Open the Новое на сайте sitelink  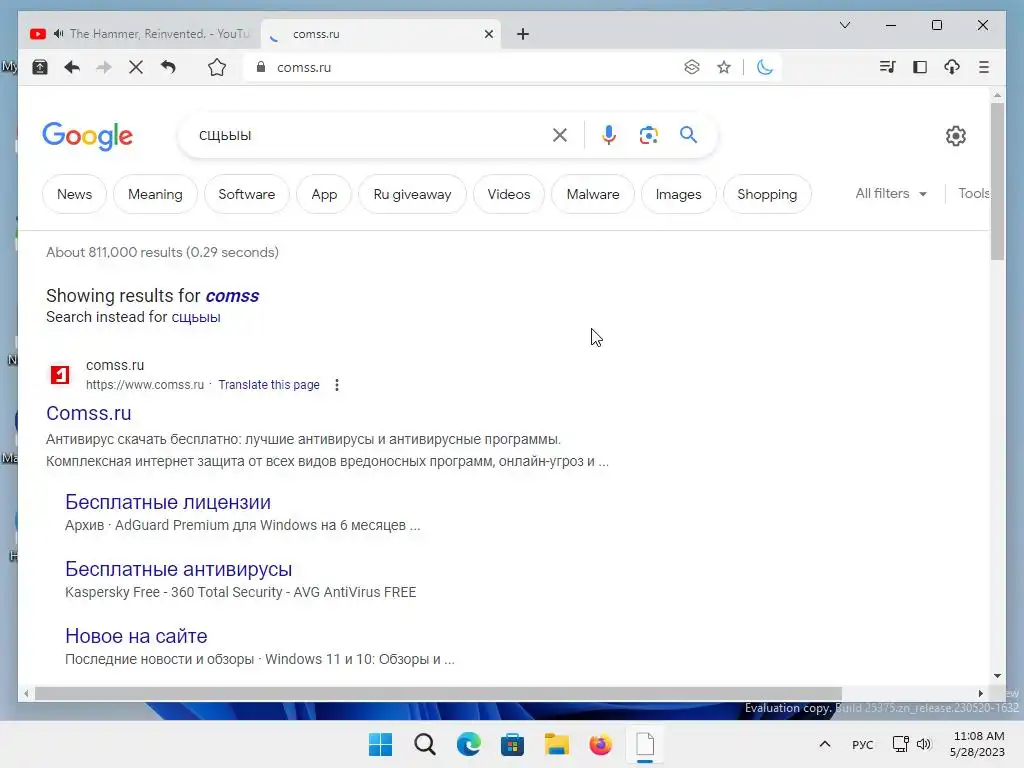[x=136, y=636]
